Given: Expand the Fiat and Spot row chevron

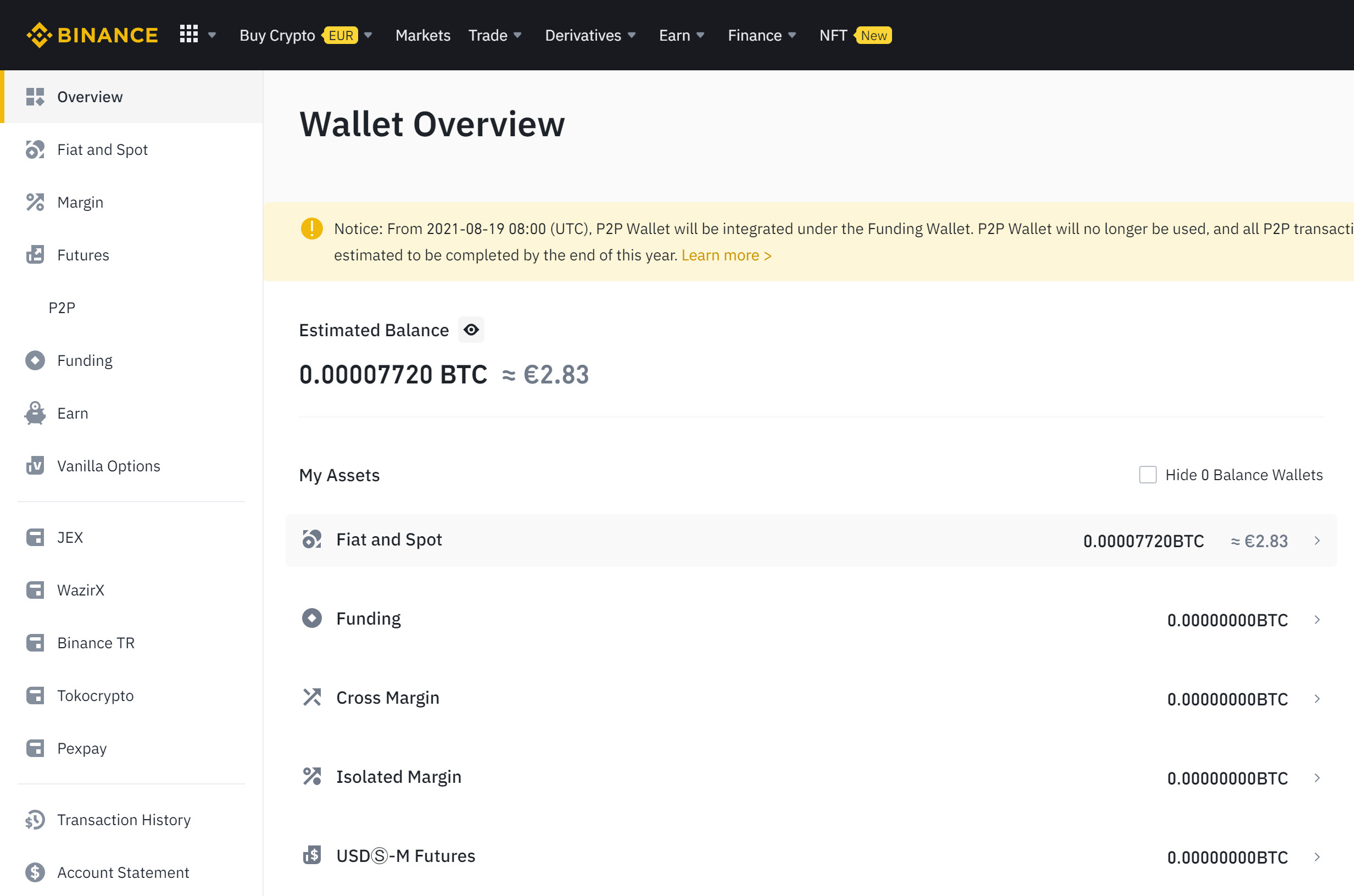Looking at the screenshot, I should 1317,541.
